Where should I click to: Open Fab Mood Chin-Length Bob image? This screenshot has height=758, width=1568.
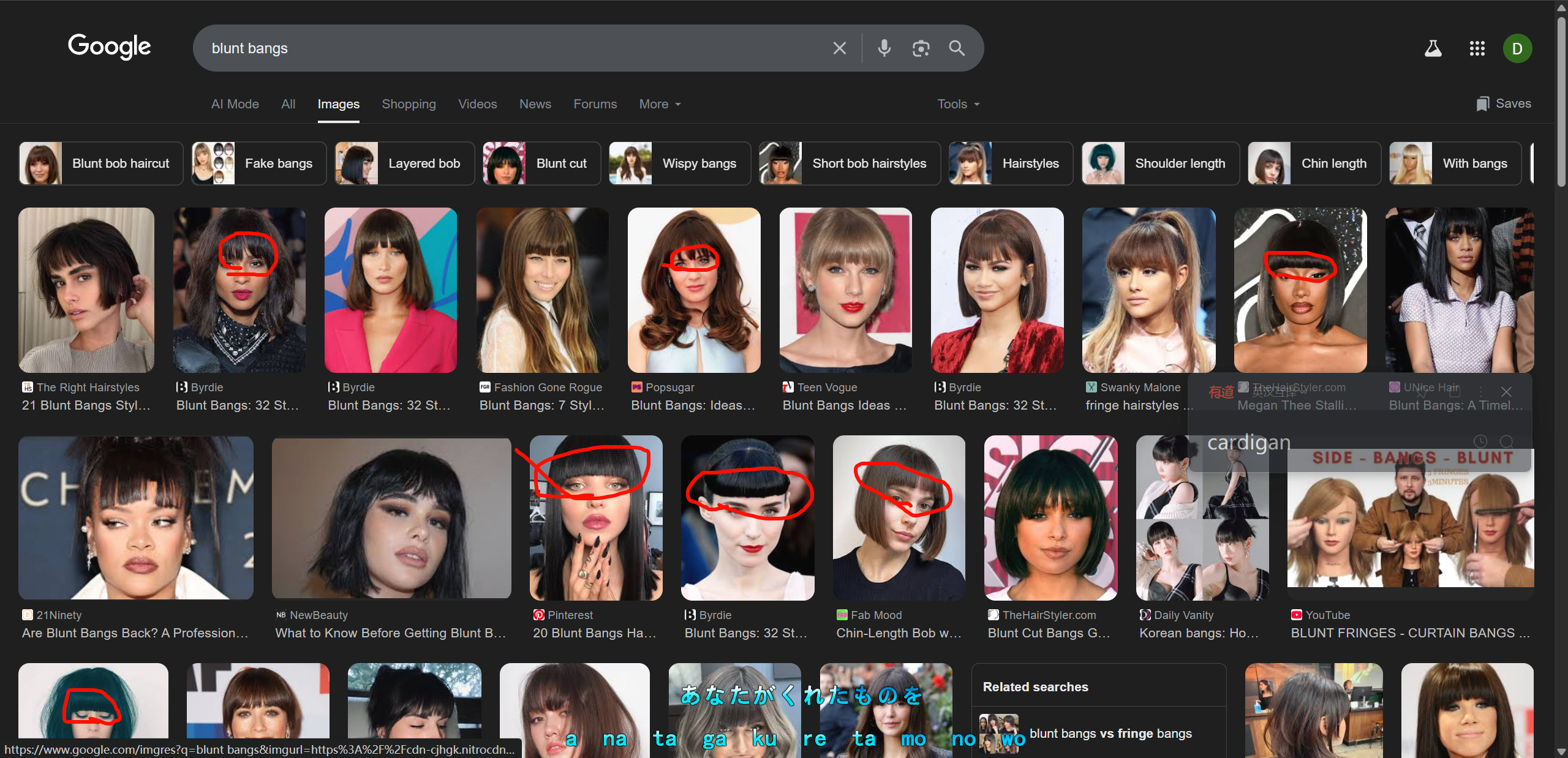(x=899, y=518)
